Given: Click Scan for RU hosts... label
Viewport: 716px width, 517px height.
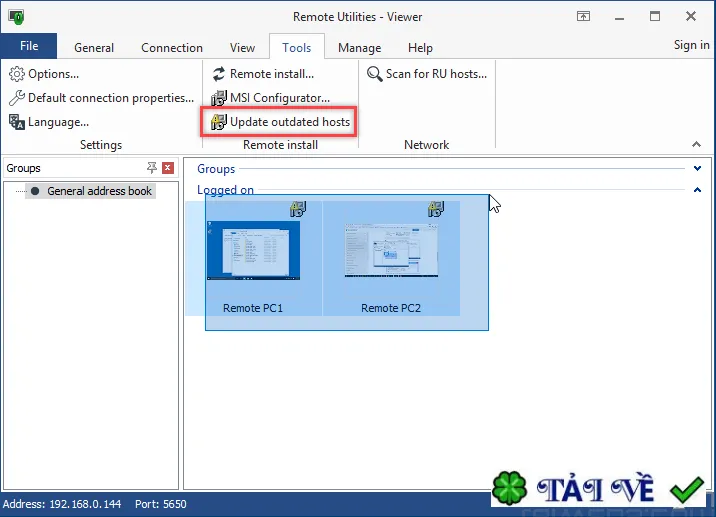Looking at the screenshot, I should click(436, 74).
